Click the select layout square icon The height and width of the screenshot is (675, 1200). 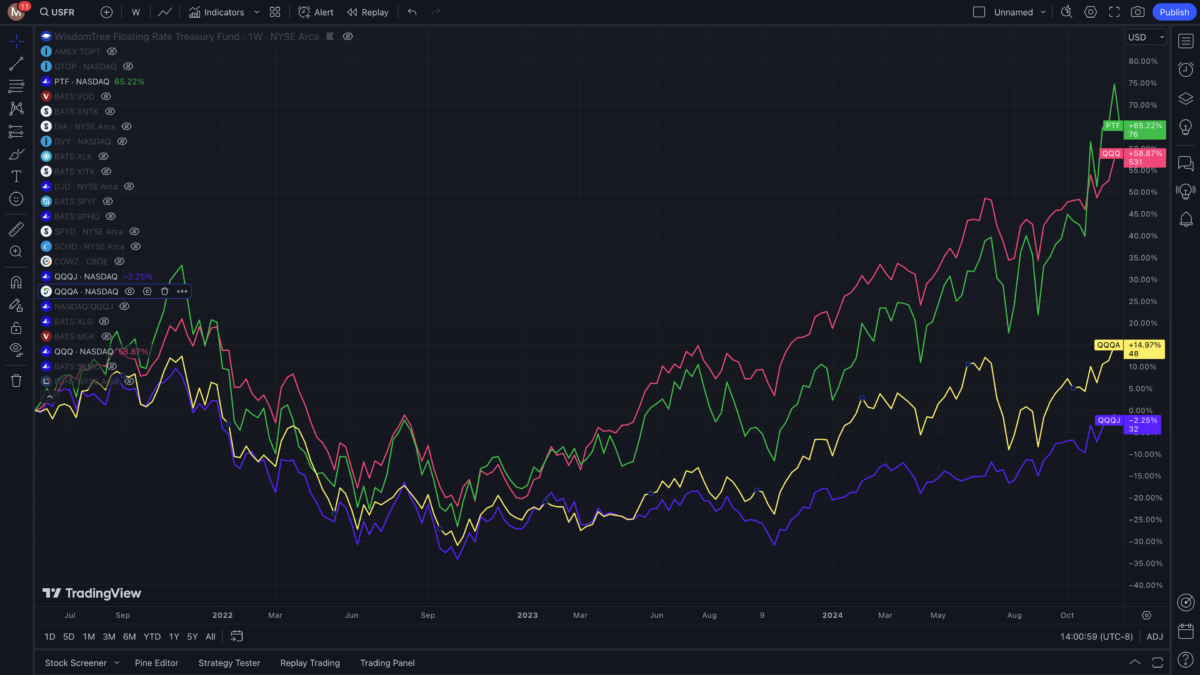pos(979,12)
